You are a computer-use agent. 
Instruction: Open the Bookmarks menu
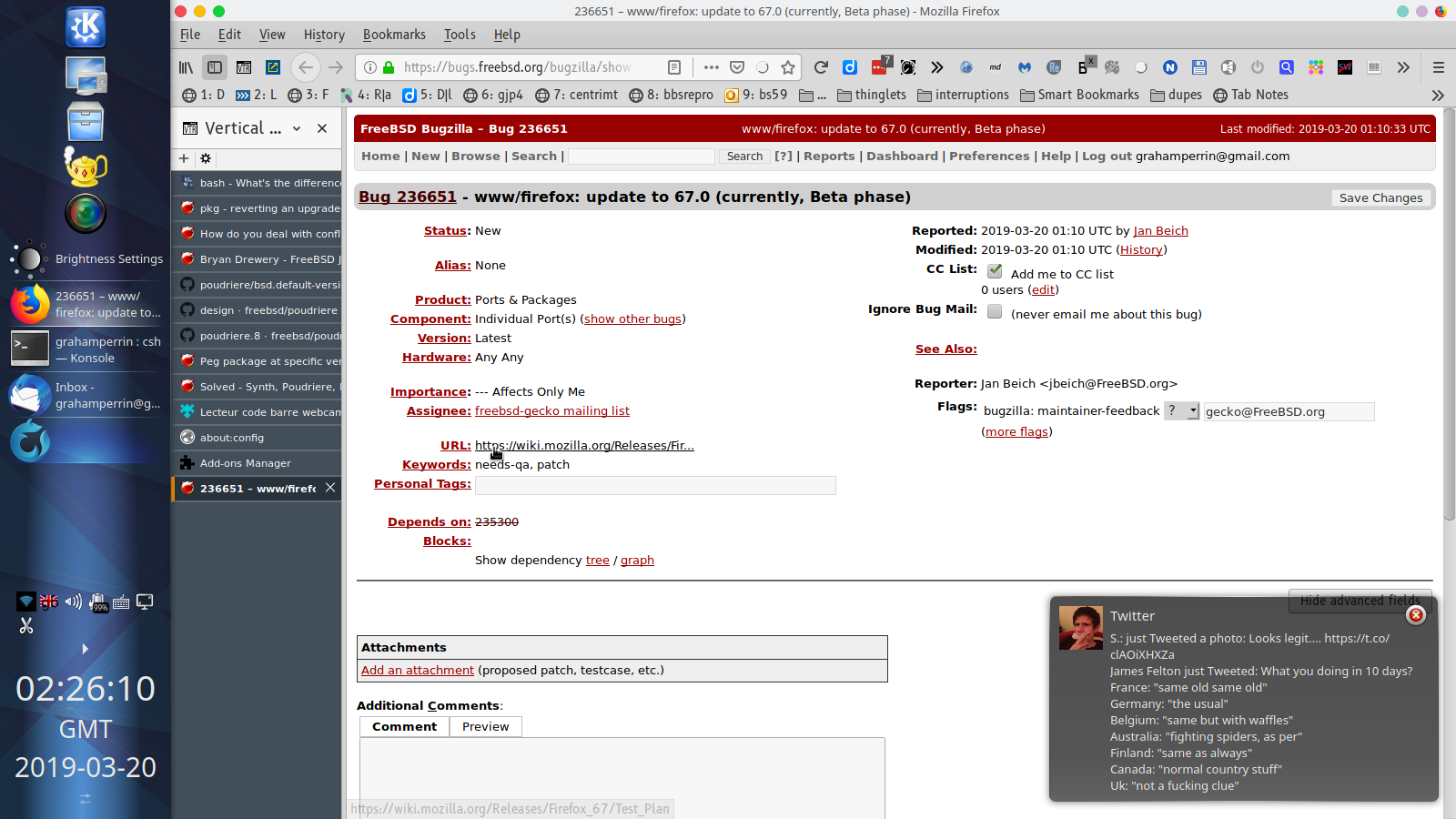coord(394,35)
